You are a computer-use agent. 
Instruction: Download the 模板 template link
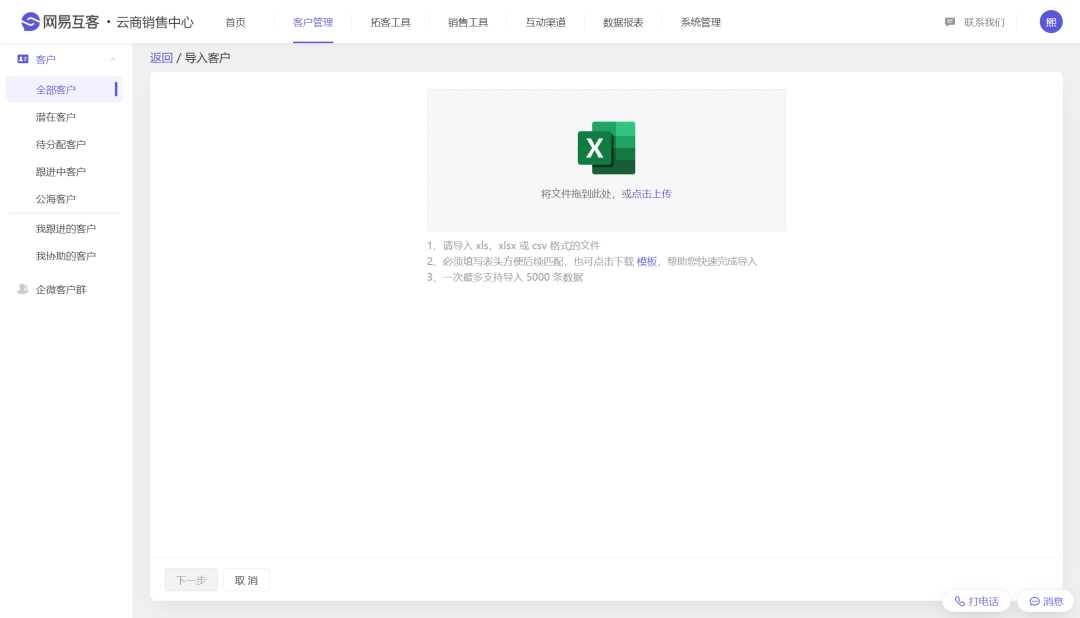pos(647,261)
